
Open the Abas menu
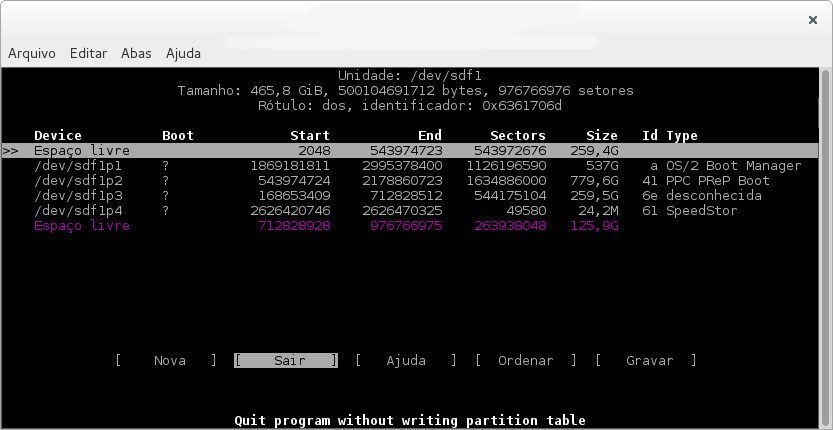point(136,54)
